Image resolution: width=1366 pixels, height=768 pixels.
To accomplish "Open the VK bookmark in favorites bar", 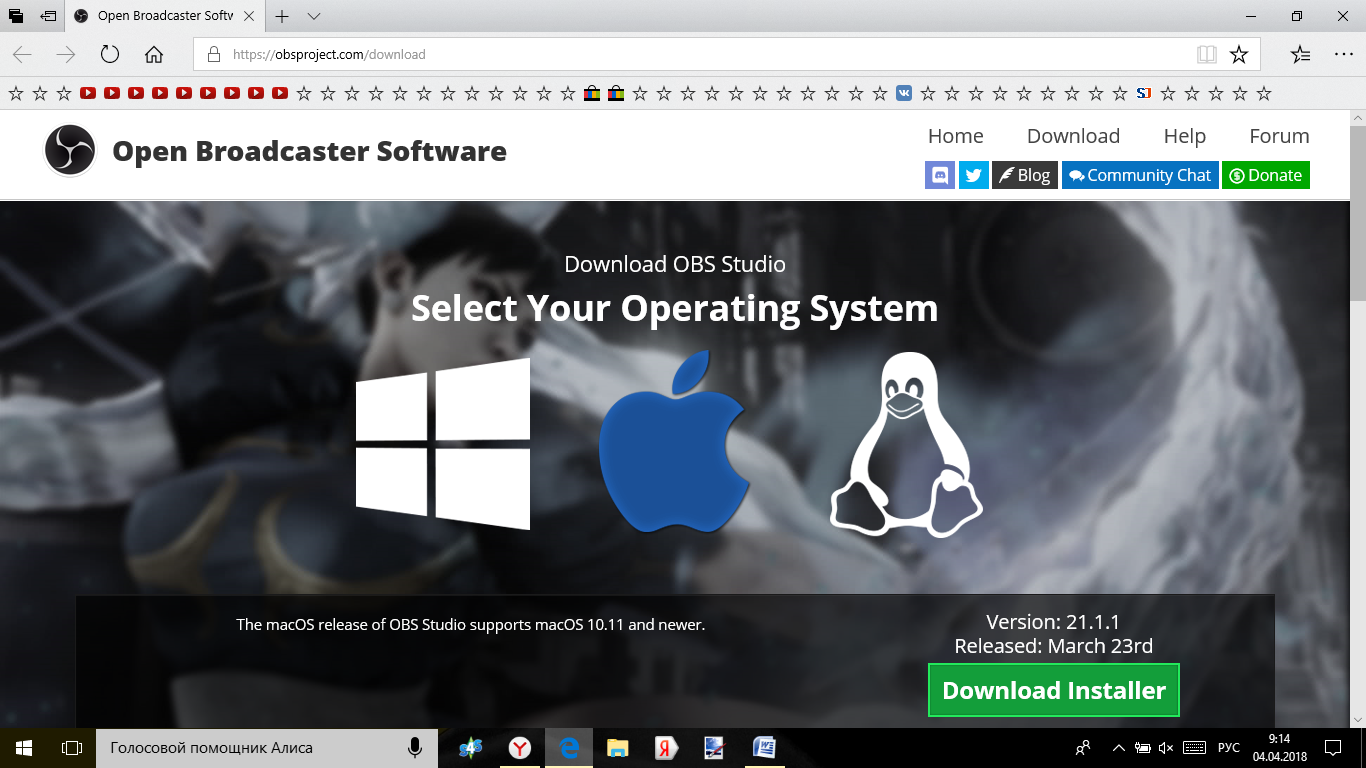I will (904, 93).
